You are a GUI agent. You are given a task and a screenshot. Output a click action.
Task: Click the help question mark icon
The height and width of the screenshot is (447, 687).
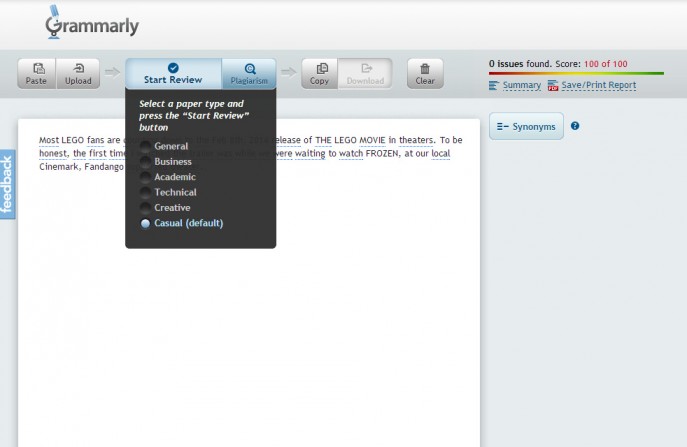coord(575,126)
